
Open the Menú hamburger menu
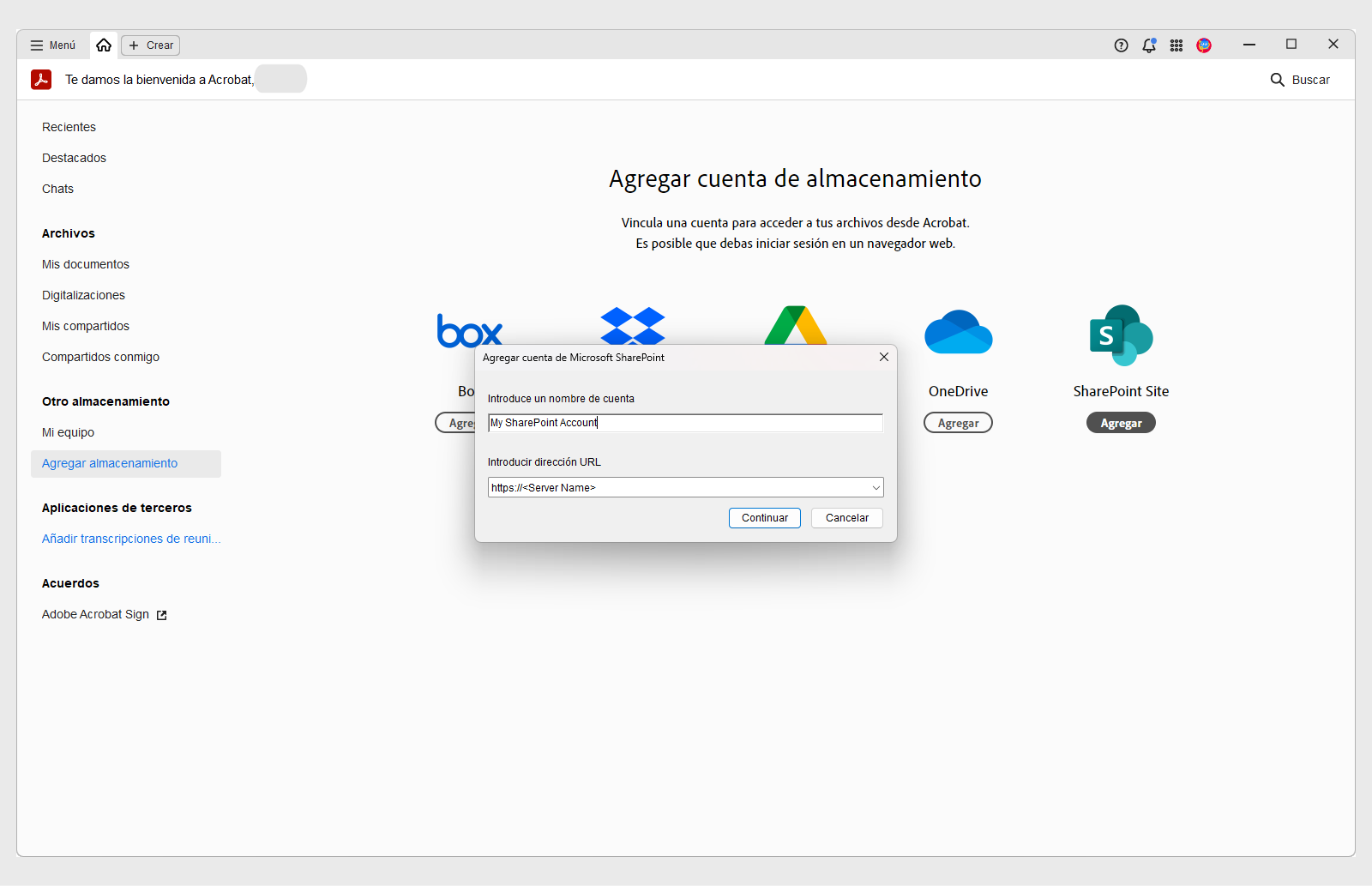point(51,45)
